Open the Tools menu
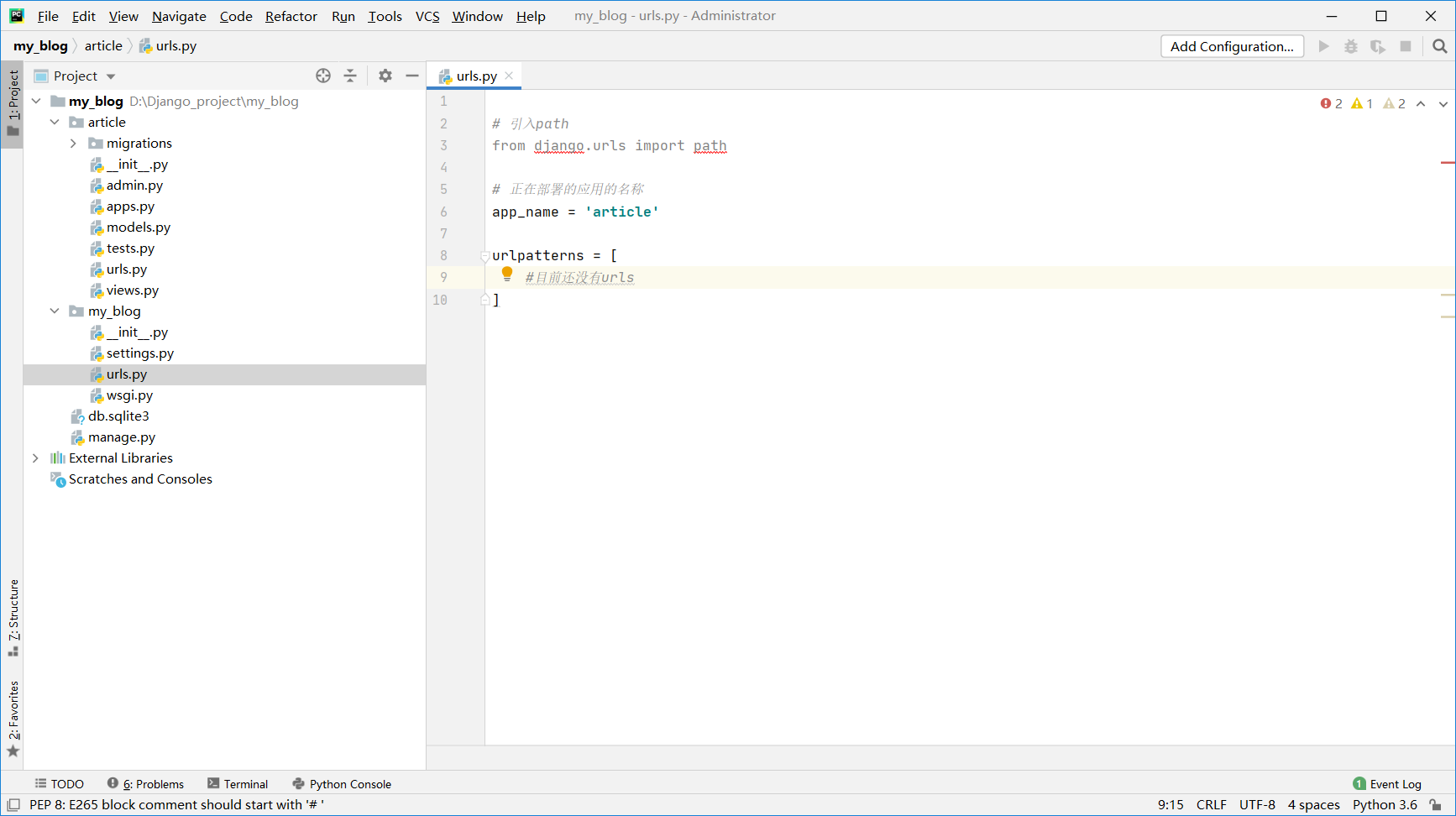Screen dimensions: 1456x816 (385, 16)
